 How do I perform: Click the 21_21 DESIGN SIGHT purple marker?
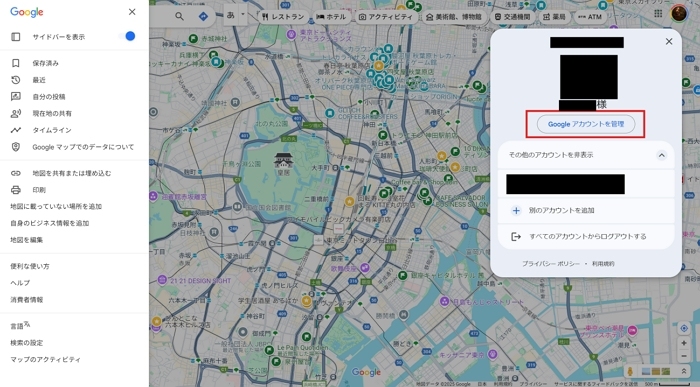[162, 280]
